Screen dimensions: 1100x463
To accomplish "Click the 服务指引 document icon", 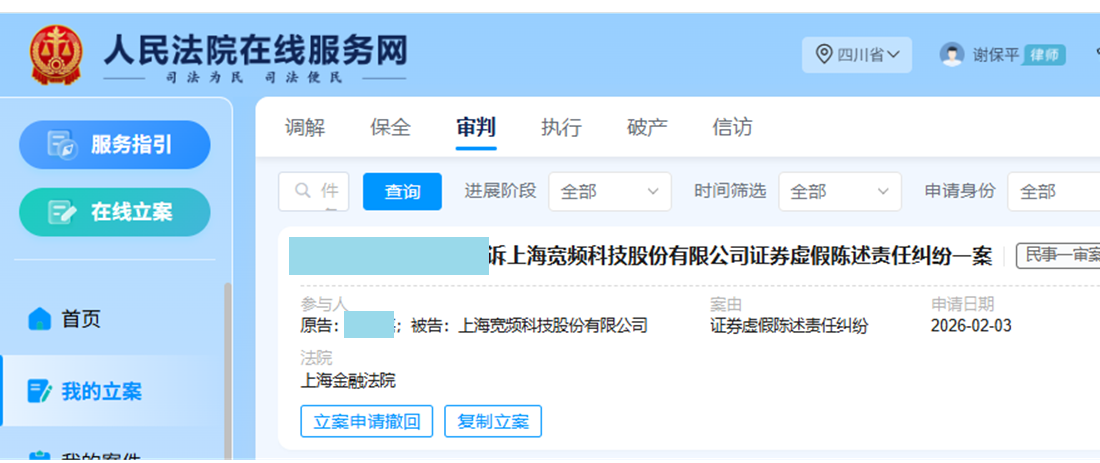I will point(62,145).
